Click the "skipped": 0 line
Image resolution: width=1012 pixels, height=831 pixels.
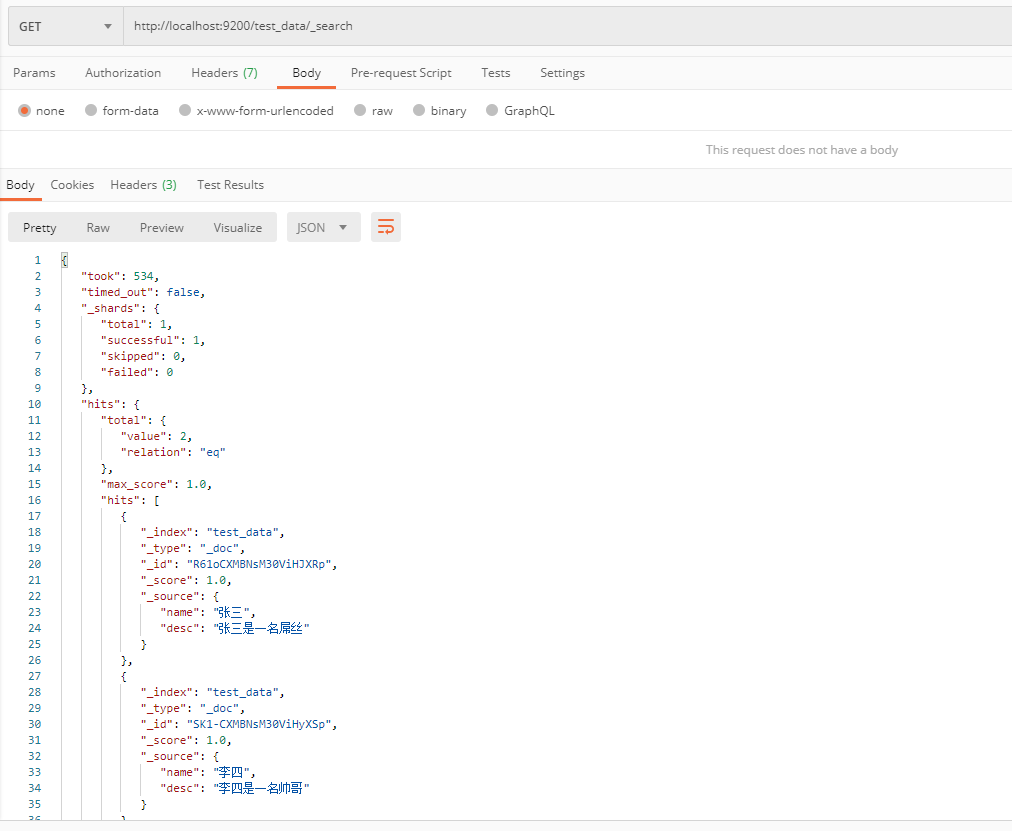[x=143, y=356]
